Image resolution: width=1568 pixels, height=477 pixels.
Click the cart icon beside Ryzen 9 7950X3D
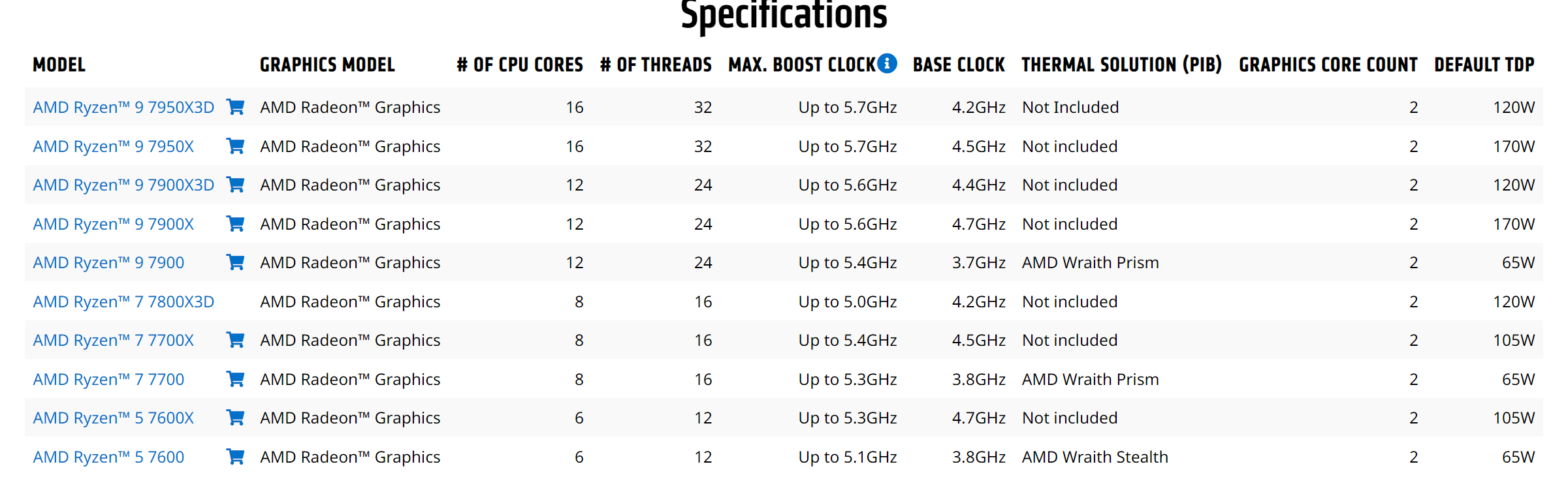[x=235, y=107]
